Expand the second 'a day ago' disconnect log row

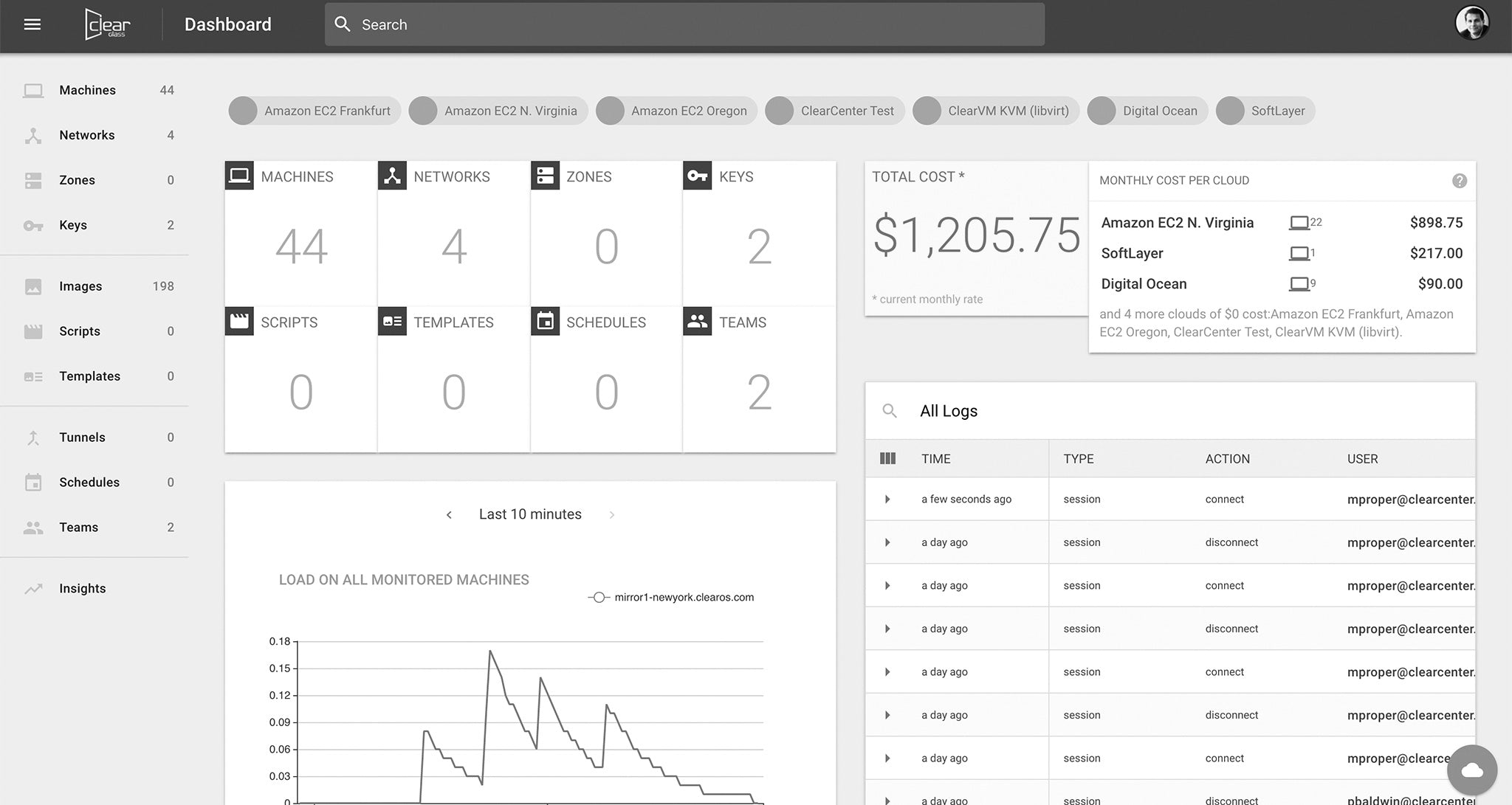coord(887,629)
